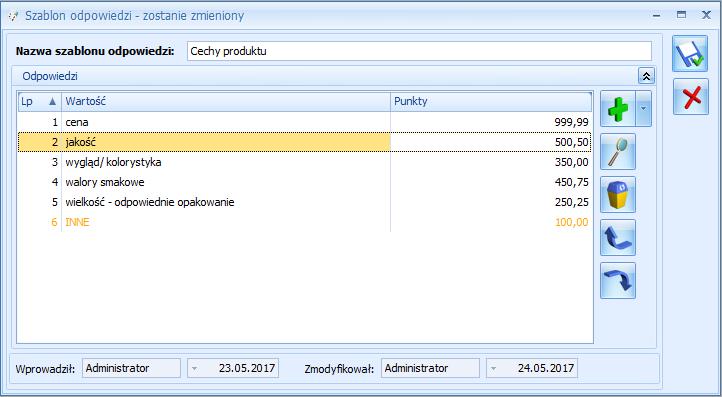Close the Szablon odpowiedzi window
This screenshot has height=397, width=722.
pos(706,15)
